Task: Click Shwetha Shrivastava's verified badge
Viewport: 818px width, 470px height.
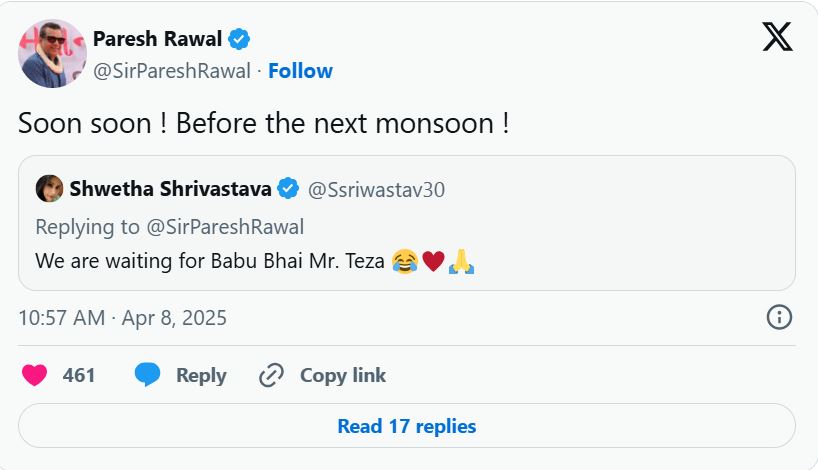Action: click(288, 188)
